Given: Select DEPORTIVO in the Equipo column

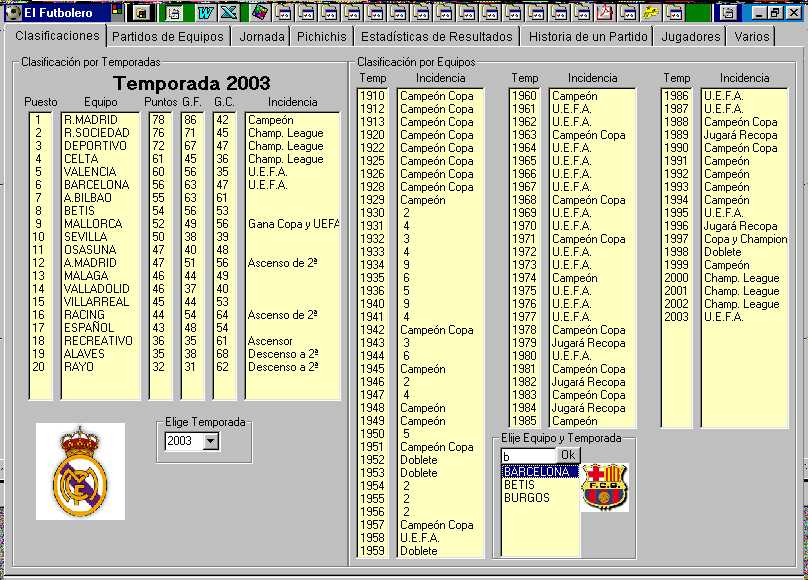Looking at the screenshot, I should pos(95,146).
